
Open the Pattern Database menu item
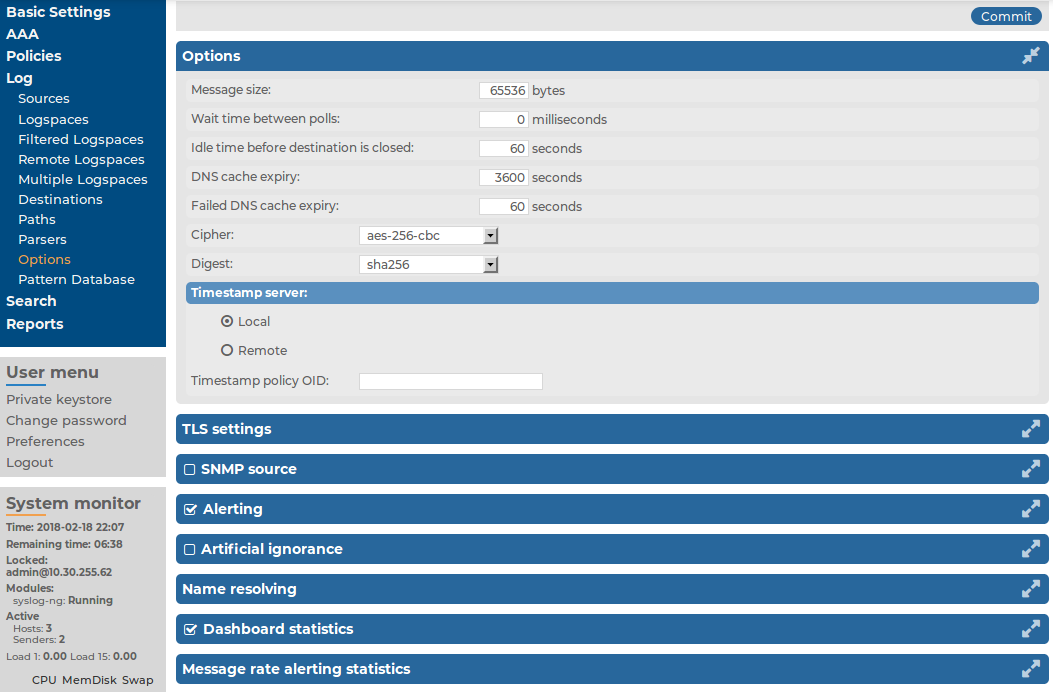[77, 279]
